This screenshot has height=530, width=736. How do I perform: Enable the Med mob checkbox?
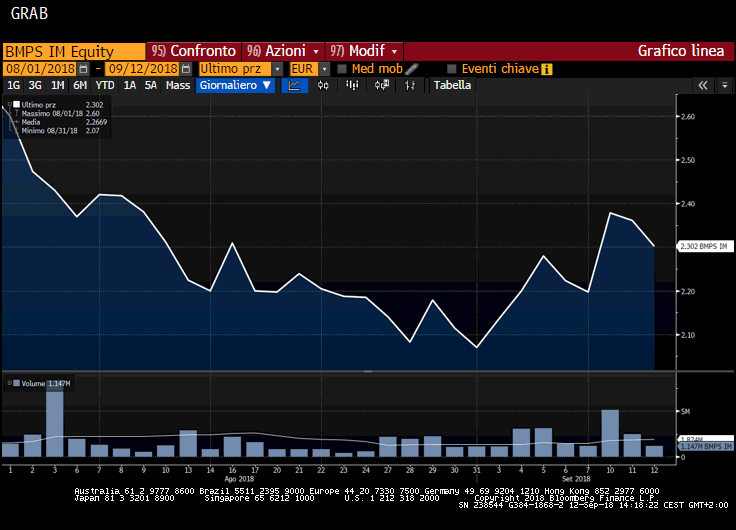(x=342, y=68)
